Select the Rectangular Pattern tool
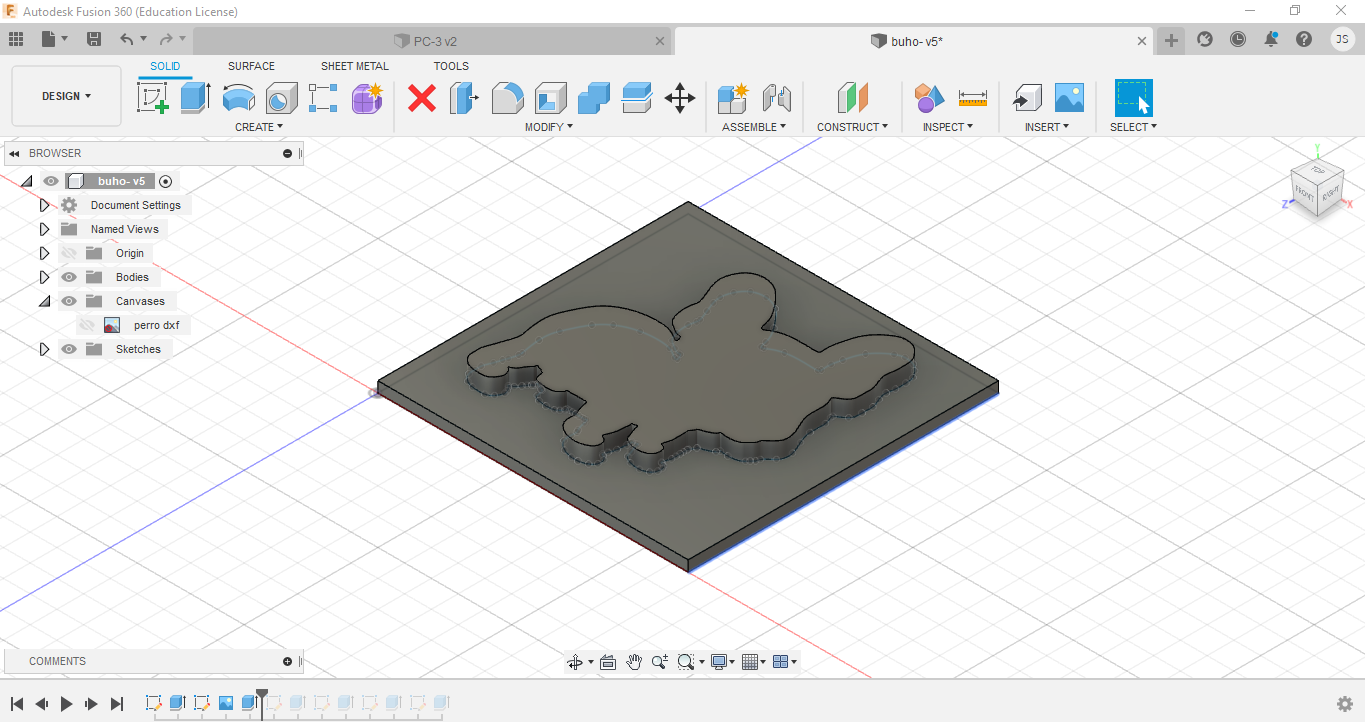The image size is (1365, 722). click(x=323, y=98)
